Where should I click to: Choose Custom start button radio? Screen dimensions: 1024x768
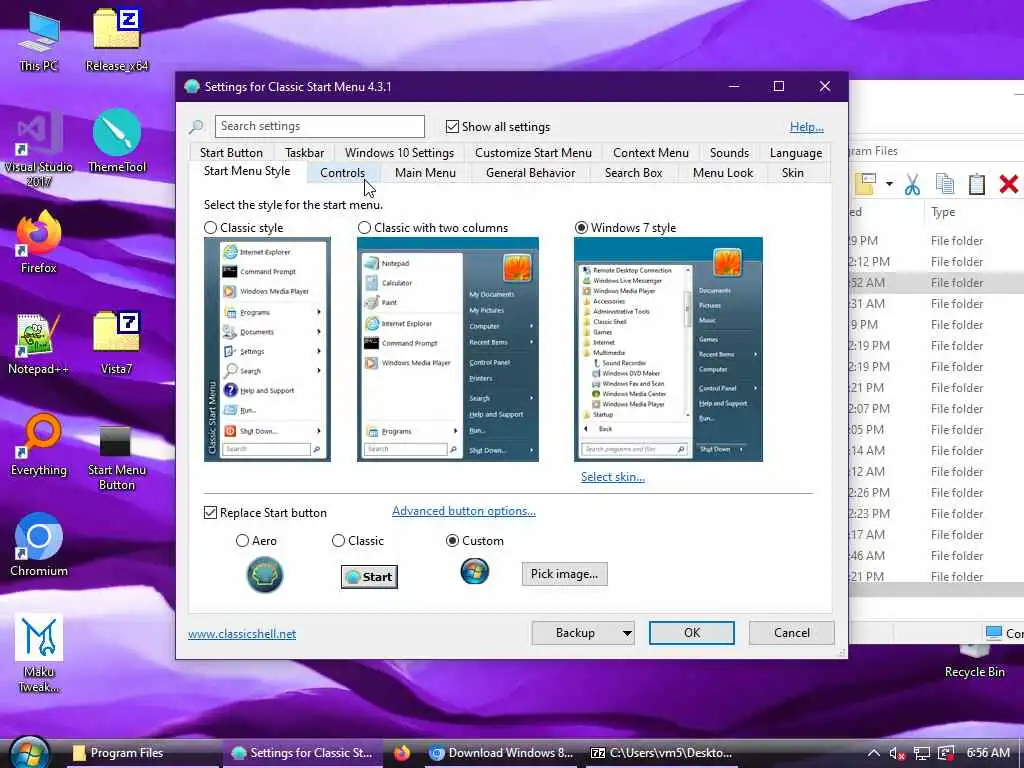coord(452,541)
